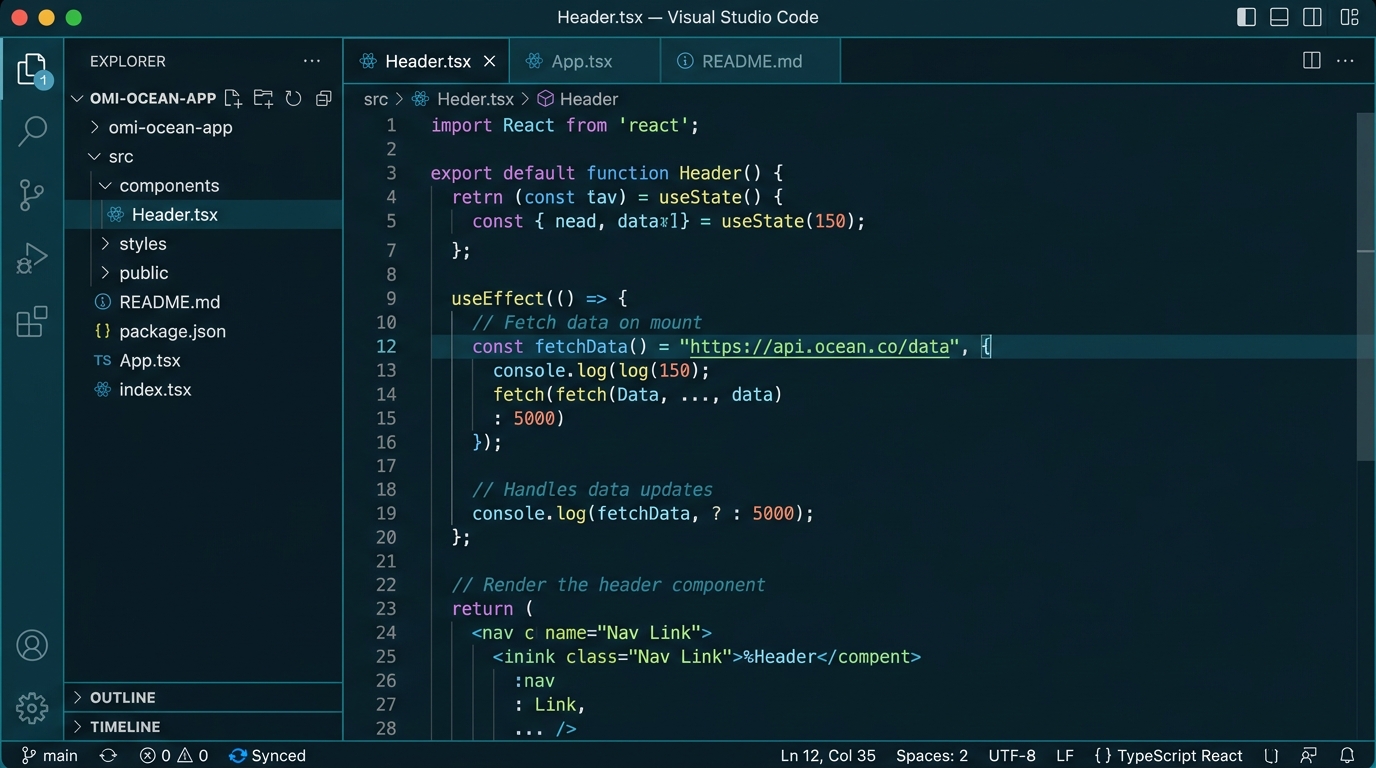Screen dimensions: 1376x768
Task: Expand the styles folder
Action: (105, 243)
